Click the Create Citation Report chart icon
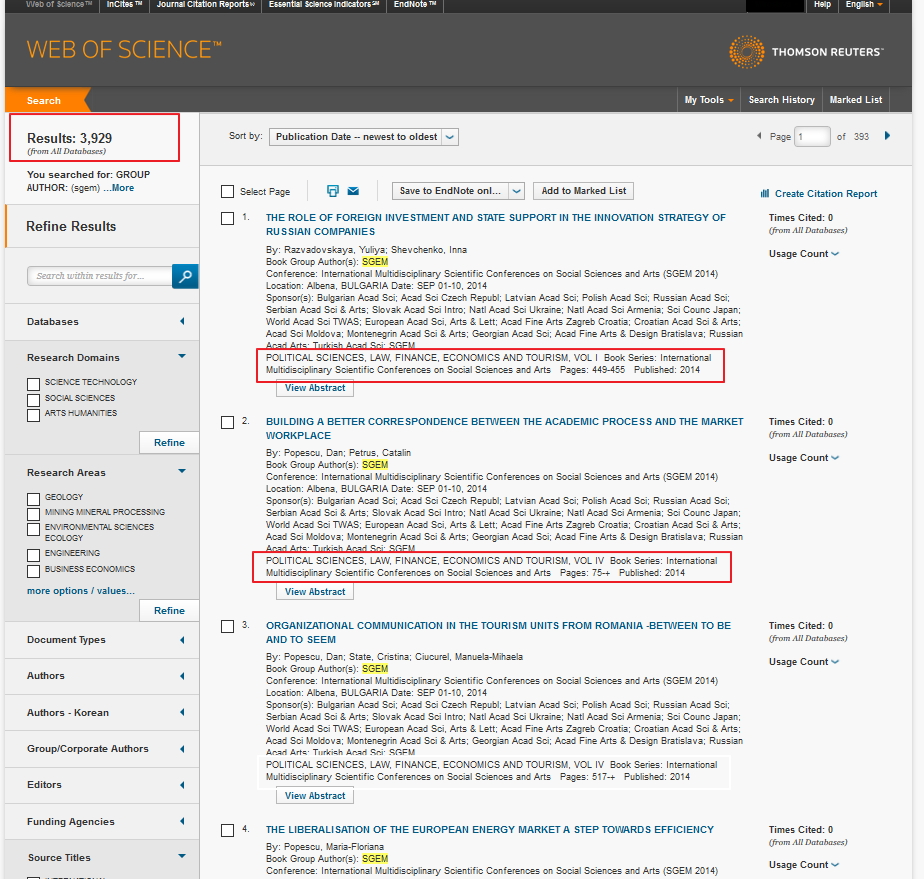Image resolution: width=924 pixels, height=879 pixels. (765, 193)
